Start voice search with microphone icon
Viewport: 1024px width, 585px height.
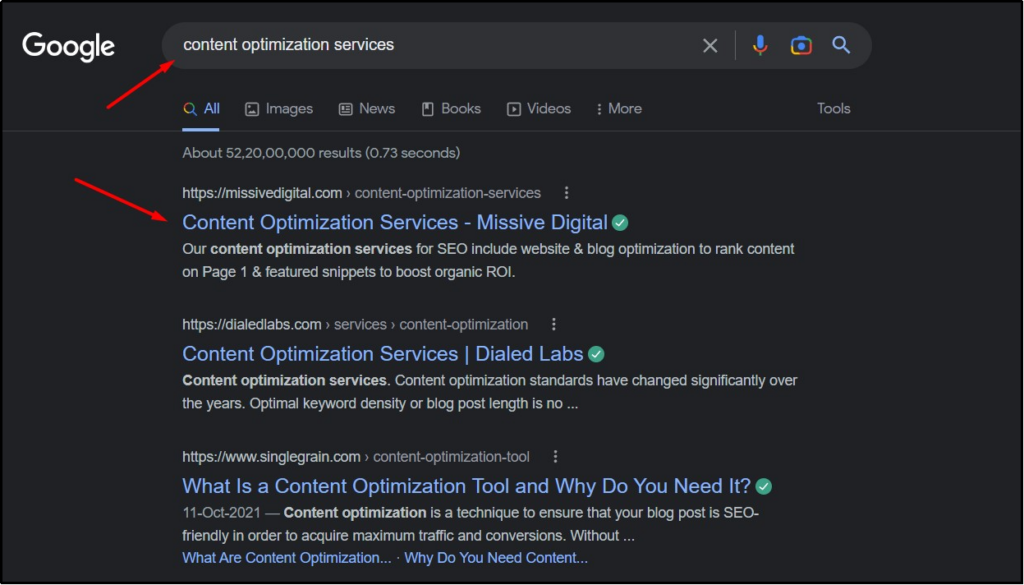click(x=760, y=45)
